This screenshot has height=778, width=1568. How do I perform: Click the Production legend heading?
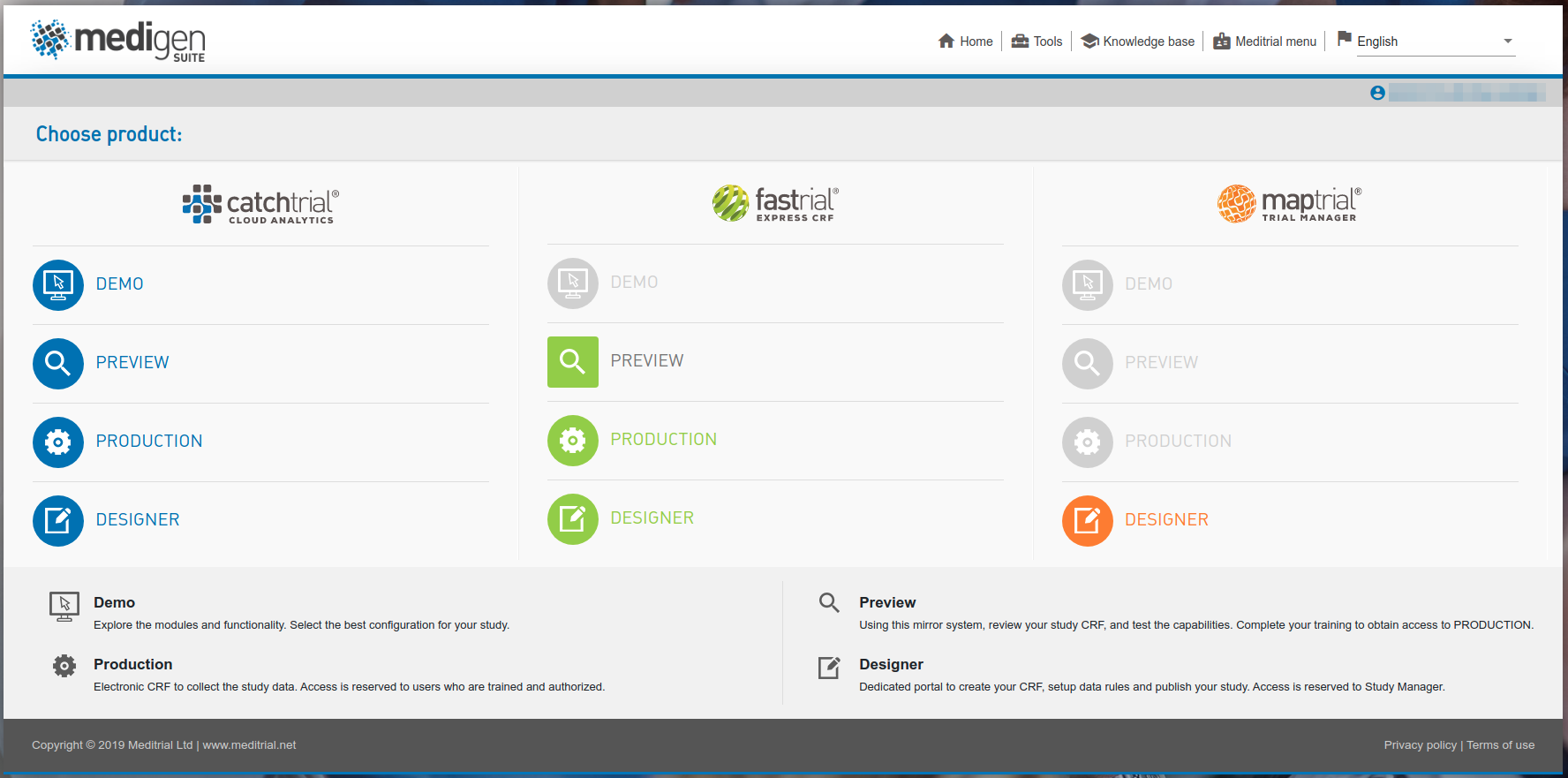pos(133,665)
